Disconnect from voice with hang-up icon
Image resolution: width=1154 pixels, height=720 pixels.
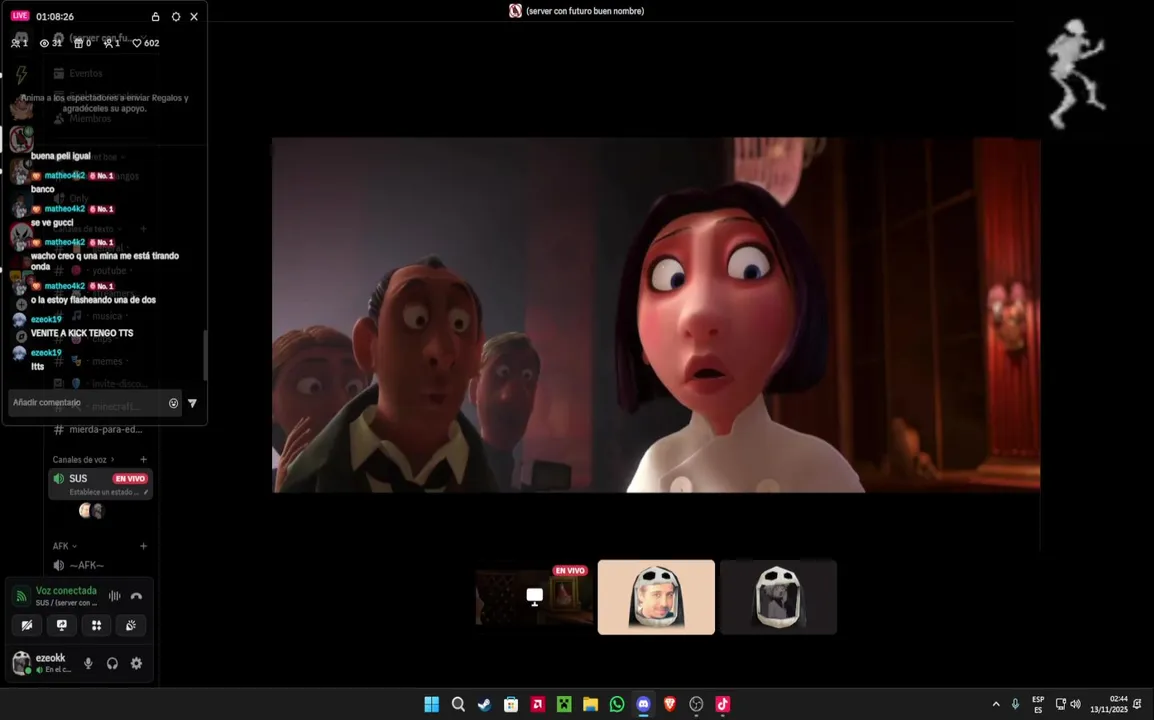point(136,596)
